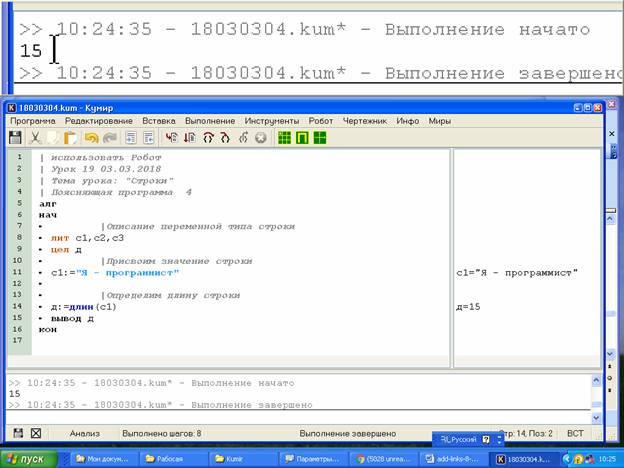624x468 pixels.
Task: Click the Cut scissors icon
Action: click(35, 138)
